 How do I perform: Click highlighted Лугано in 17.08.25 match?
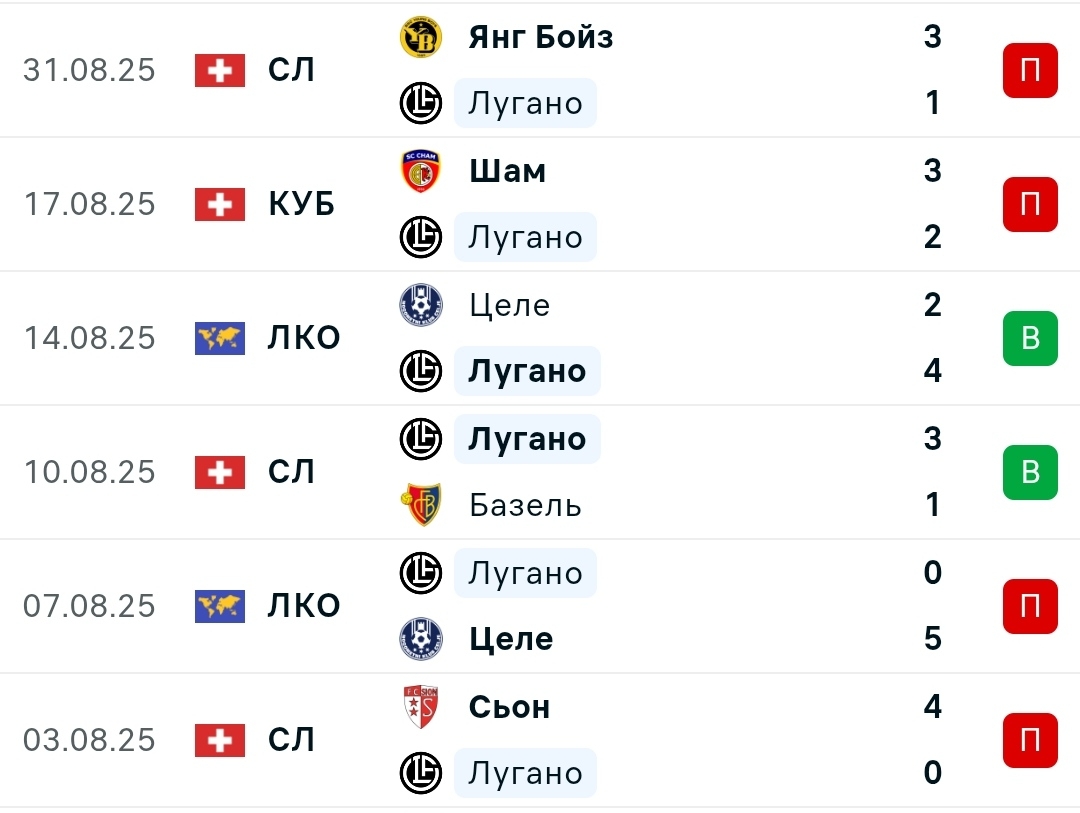click(526, 237)
